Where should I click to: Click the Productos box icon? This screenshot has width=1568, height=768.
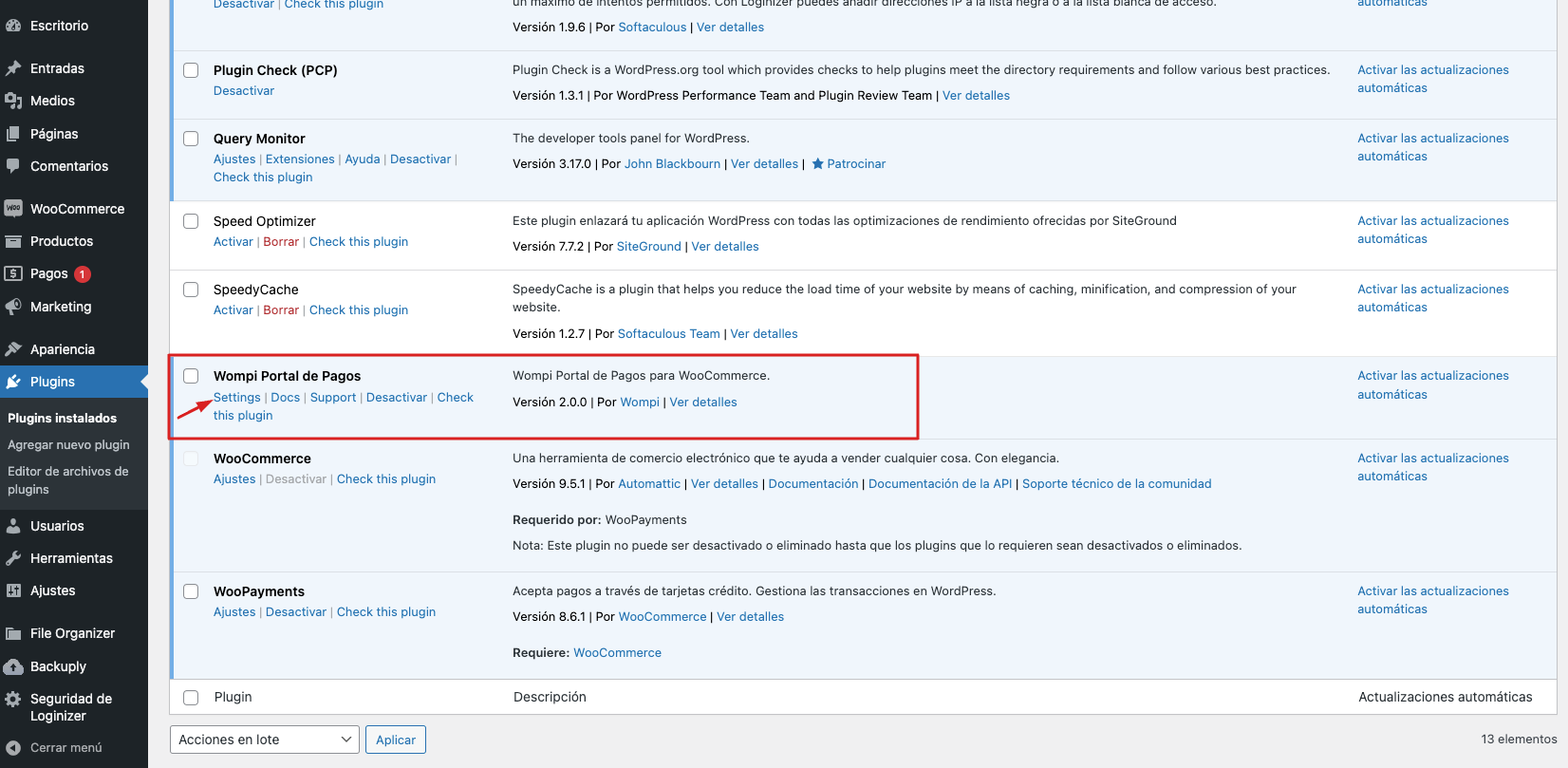pyautogui.click(x=13, y=241)
